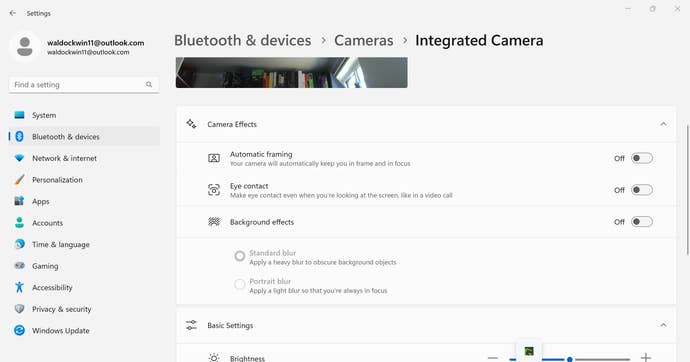Click the Apps icon in sidebar

tap(19, 201)
